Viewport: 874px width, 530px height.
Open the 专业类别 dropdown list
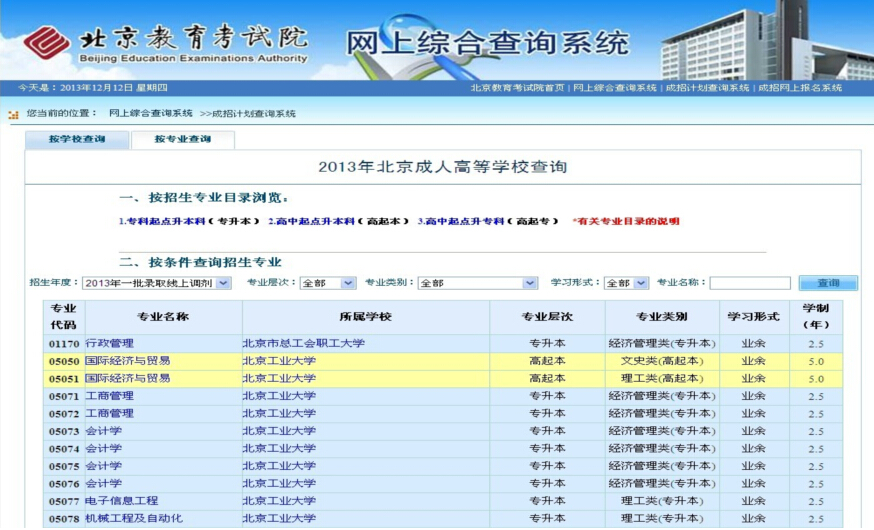coord(477,283)
